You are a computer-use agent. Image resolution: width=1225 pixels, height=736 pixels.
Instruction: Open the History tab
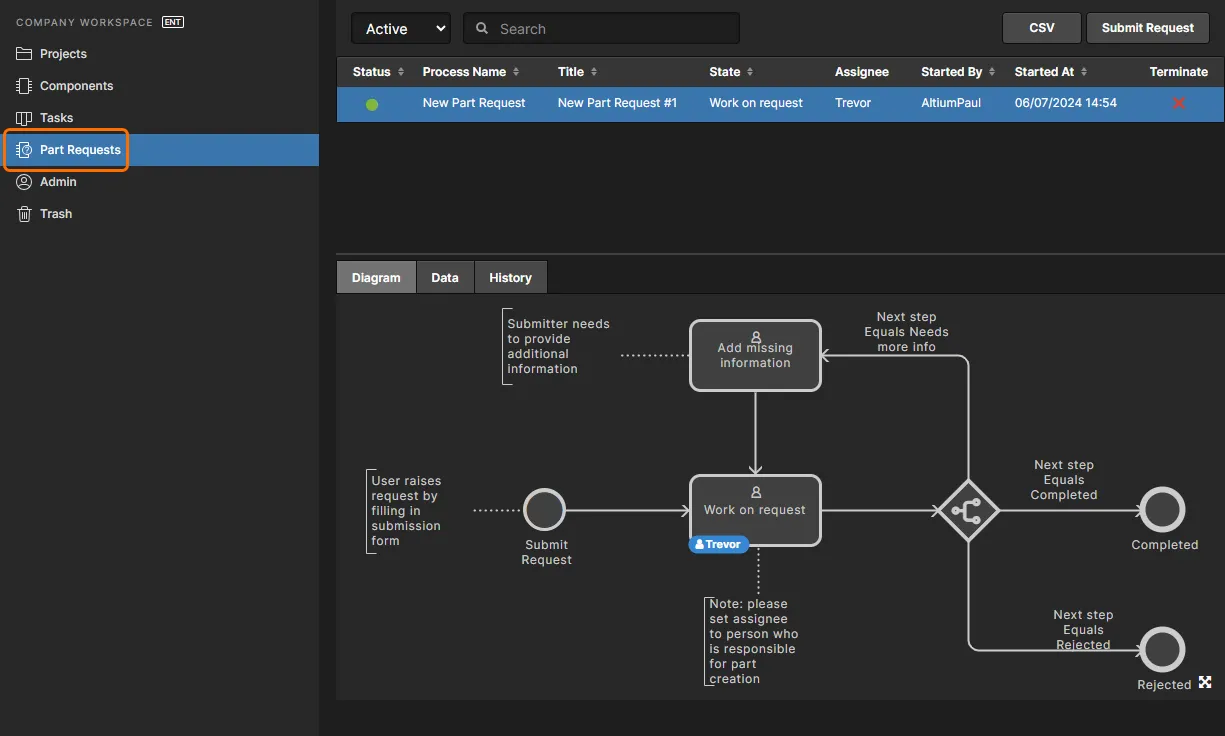510,278
